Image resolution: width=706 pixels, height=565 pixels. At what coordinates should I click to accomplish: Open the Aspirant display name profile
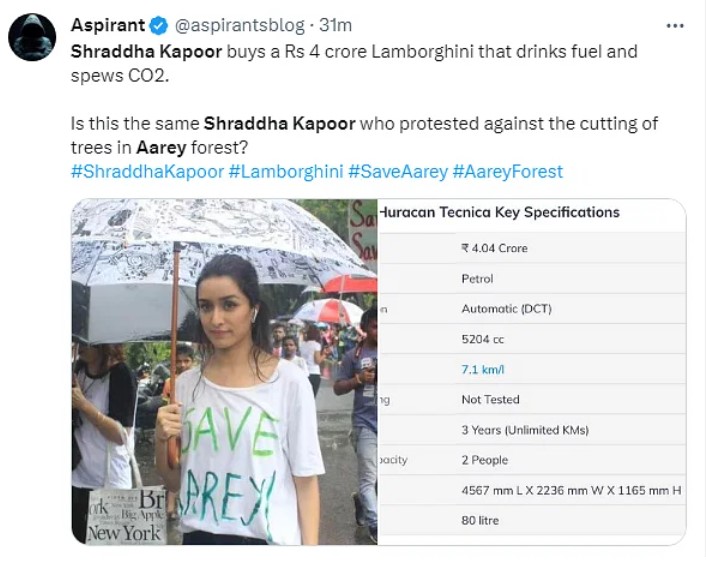(x=109, y=24)
